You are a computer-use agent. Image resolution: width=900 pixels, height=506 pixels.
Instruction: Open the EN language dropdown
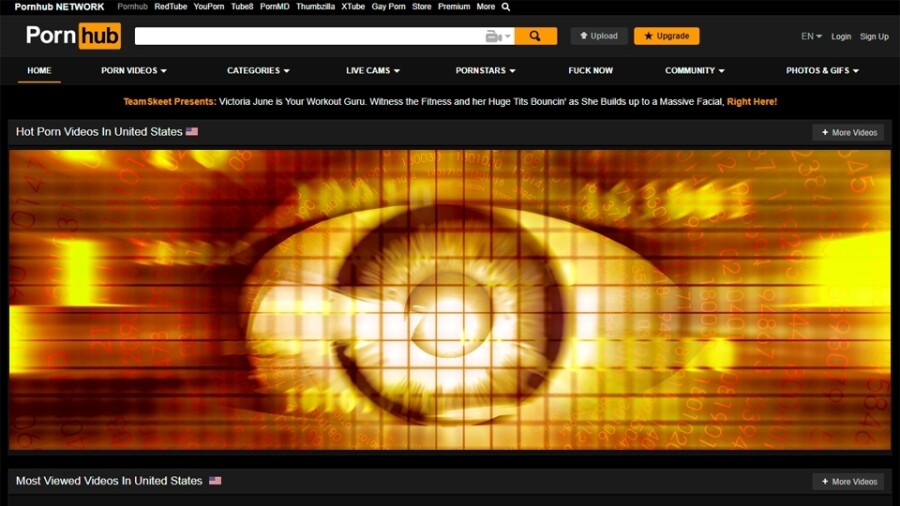tap(811, 36)
